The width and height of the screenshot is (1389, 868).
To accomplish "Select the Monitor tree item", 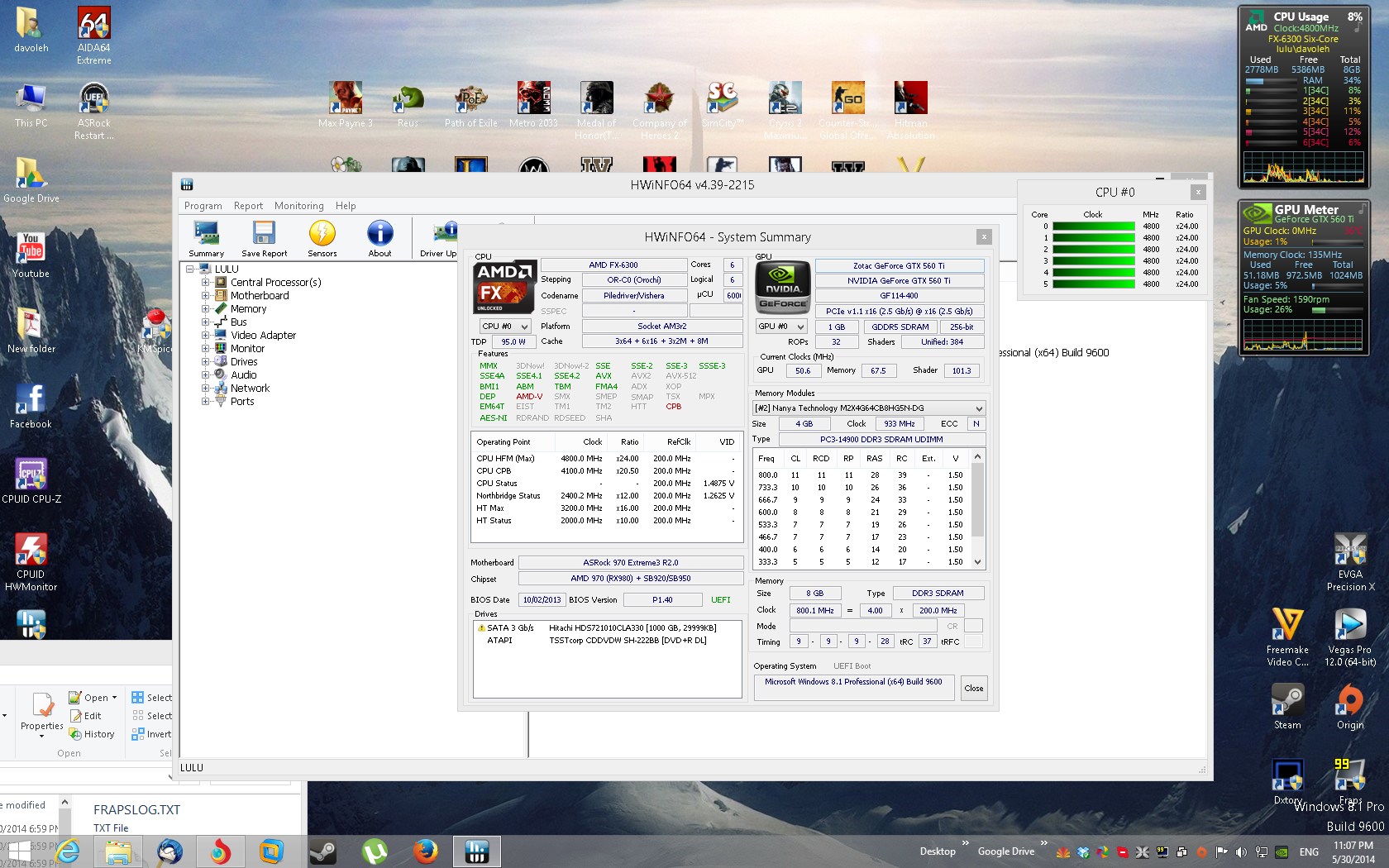I will (x=247, y=348).
